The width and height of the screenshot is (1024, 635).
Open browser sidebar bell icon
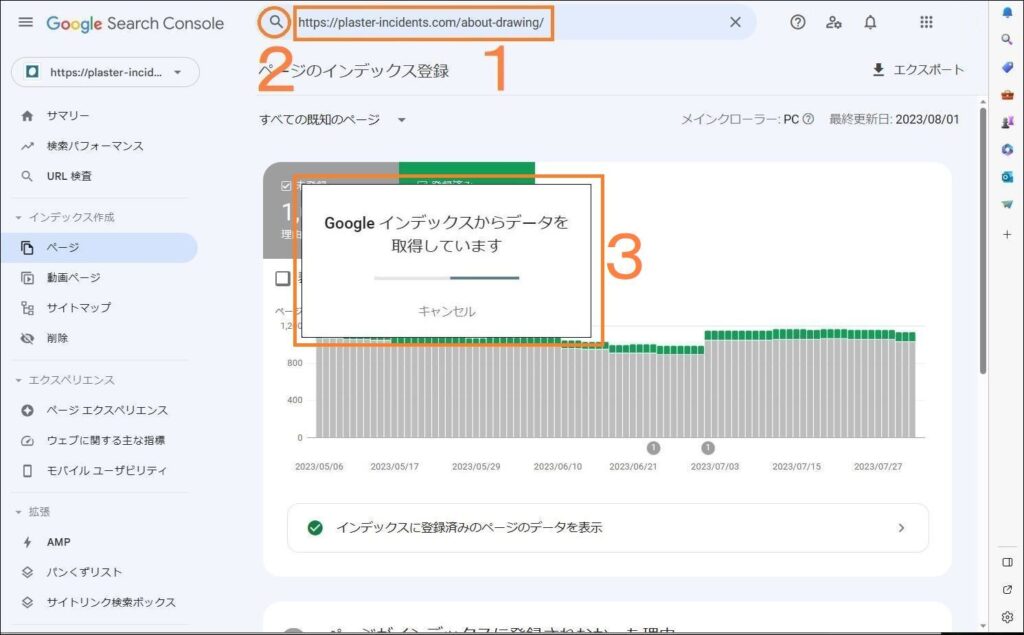[1007, 12]
